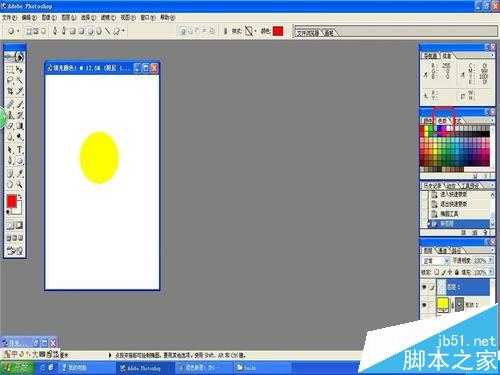Open the Image menu
The height and width of the screenshot is (375, 500).
49,17
